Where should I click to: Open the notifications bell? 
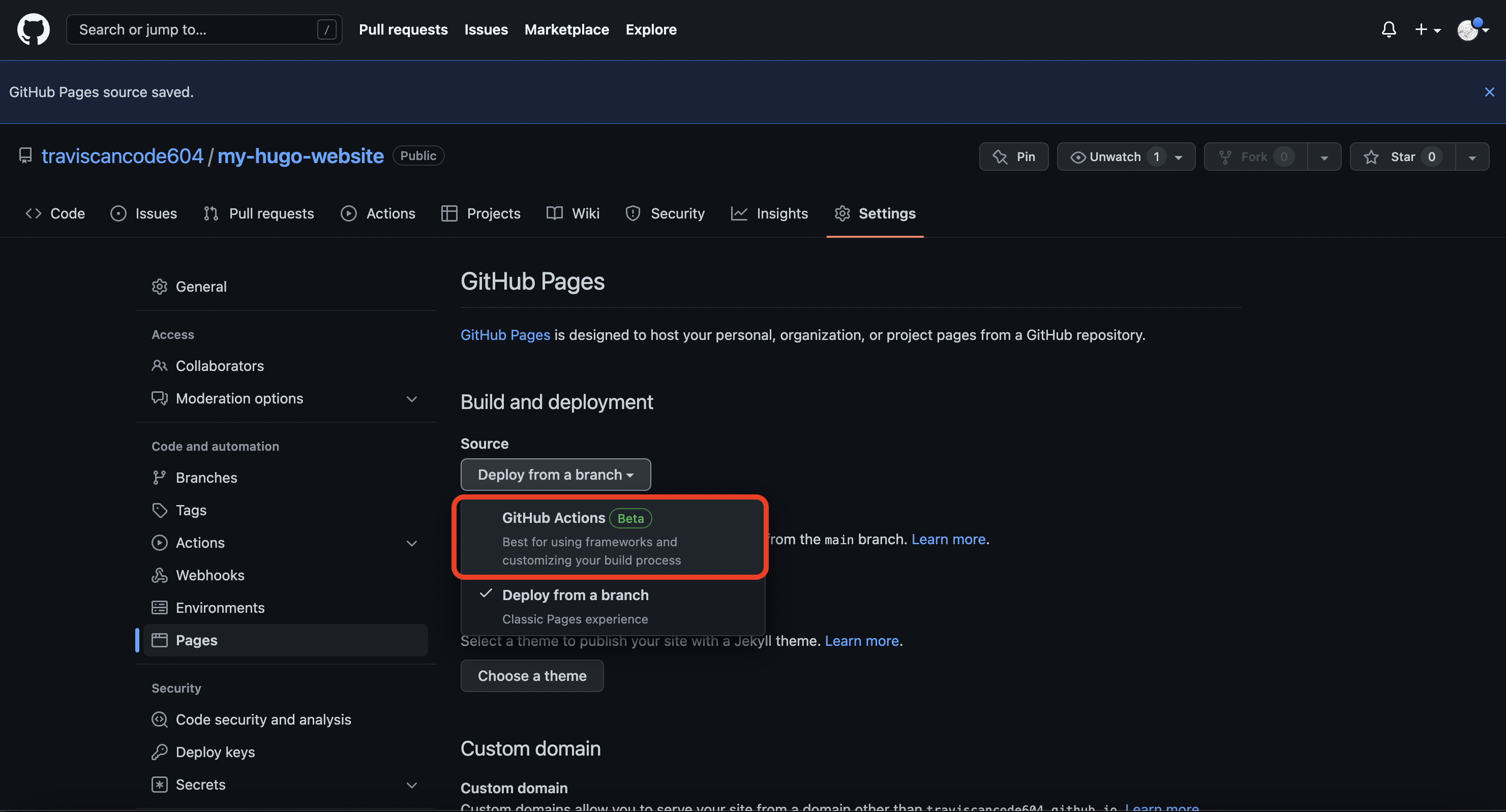click(1389, 29)
